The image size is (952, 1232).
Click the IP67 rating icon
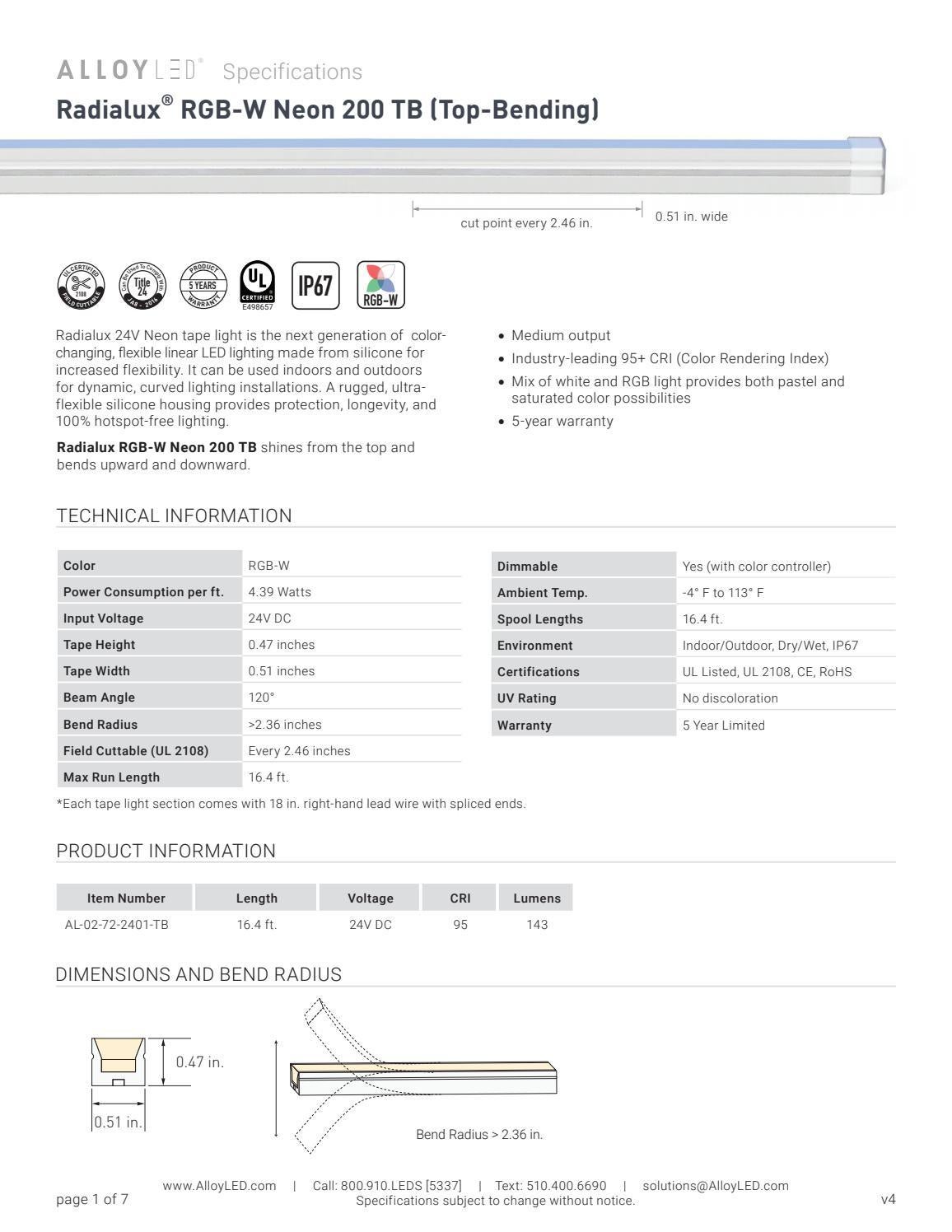coord(315,285)
